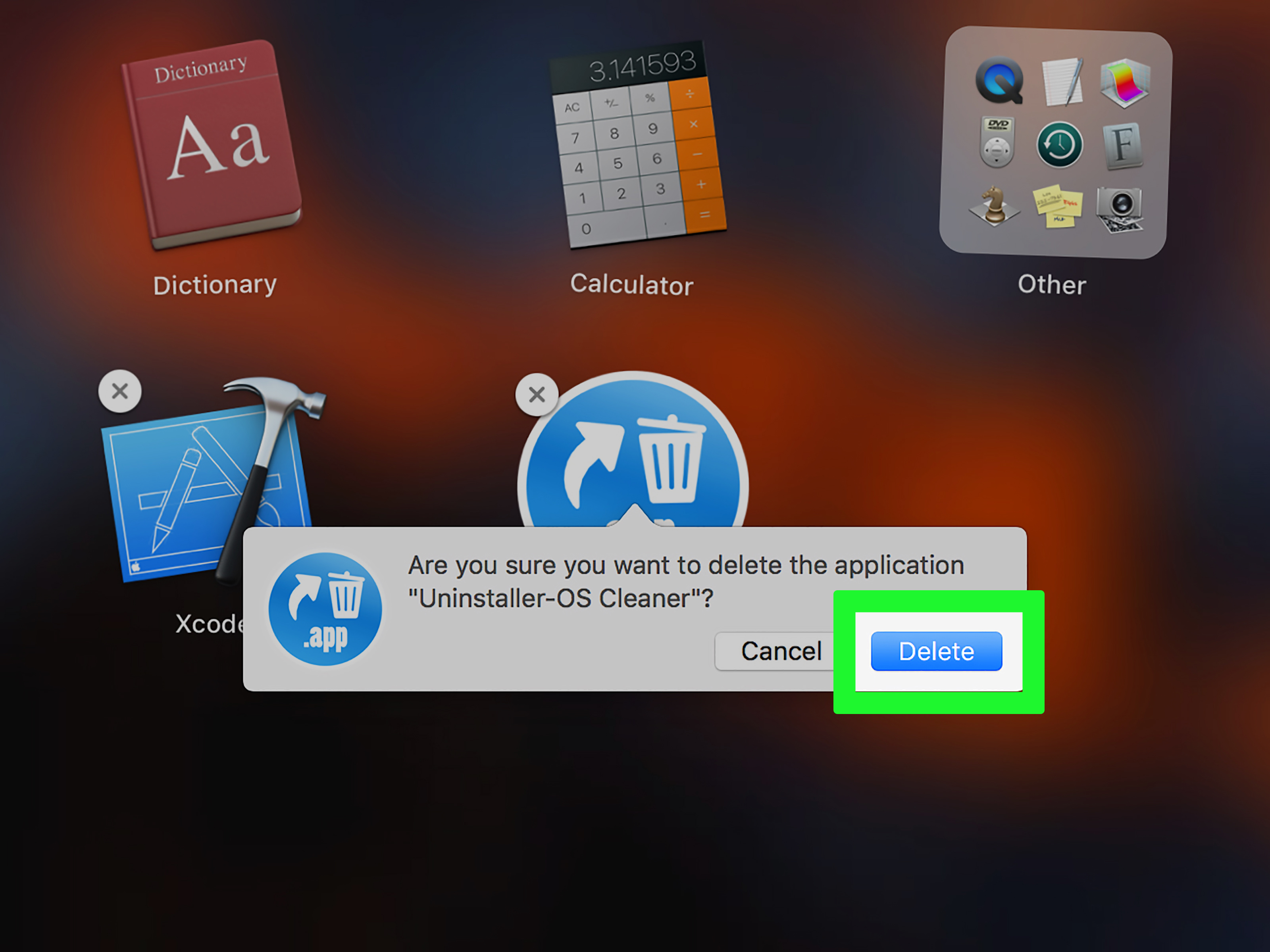Confirm deletion with the Delete button
The height and width of the screenshot is (952, 1270).
pyautogui.click(x=936, y=651)
